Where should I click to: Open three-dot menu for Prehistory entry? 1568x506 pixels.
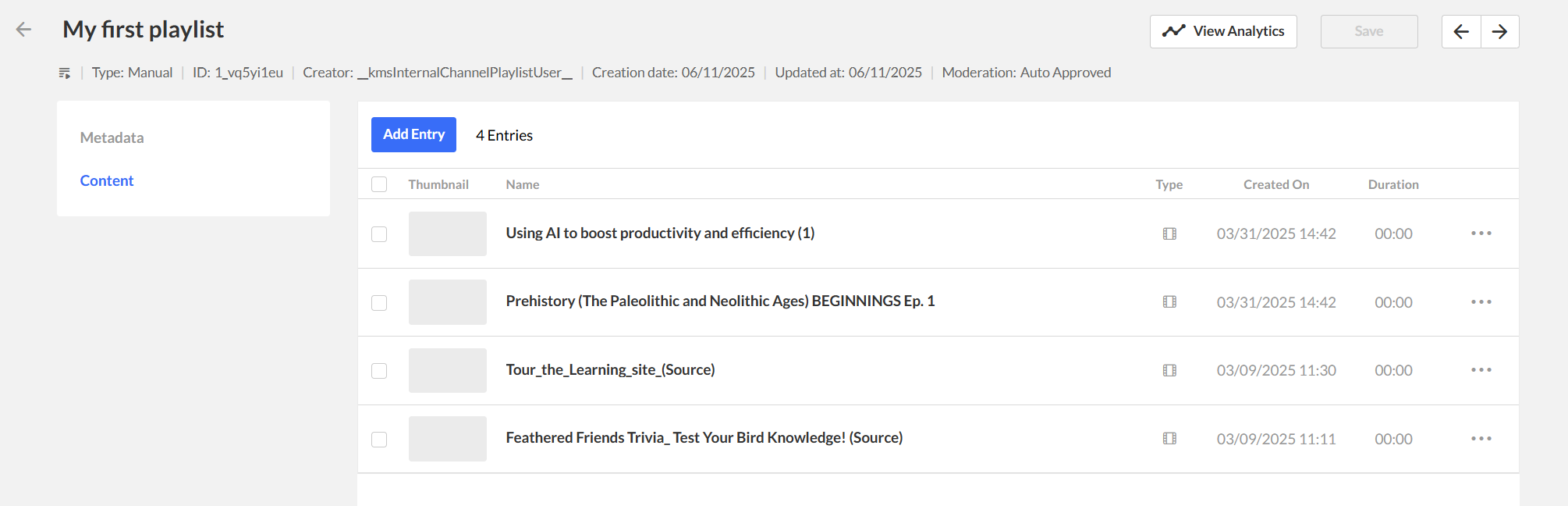pyautogui.click(x=1481, y=302)
